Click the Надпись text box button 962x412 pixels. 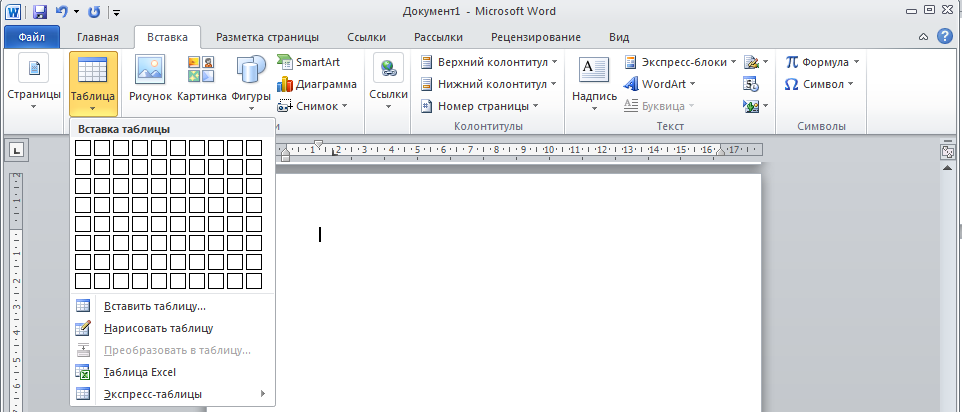[594, 83]
